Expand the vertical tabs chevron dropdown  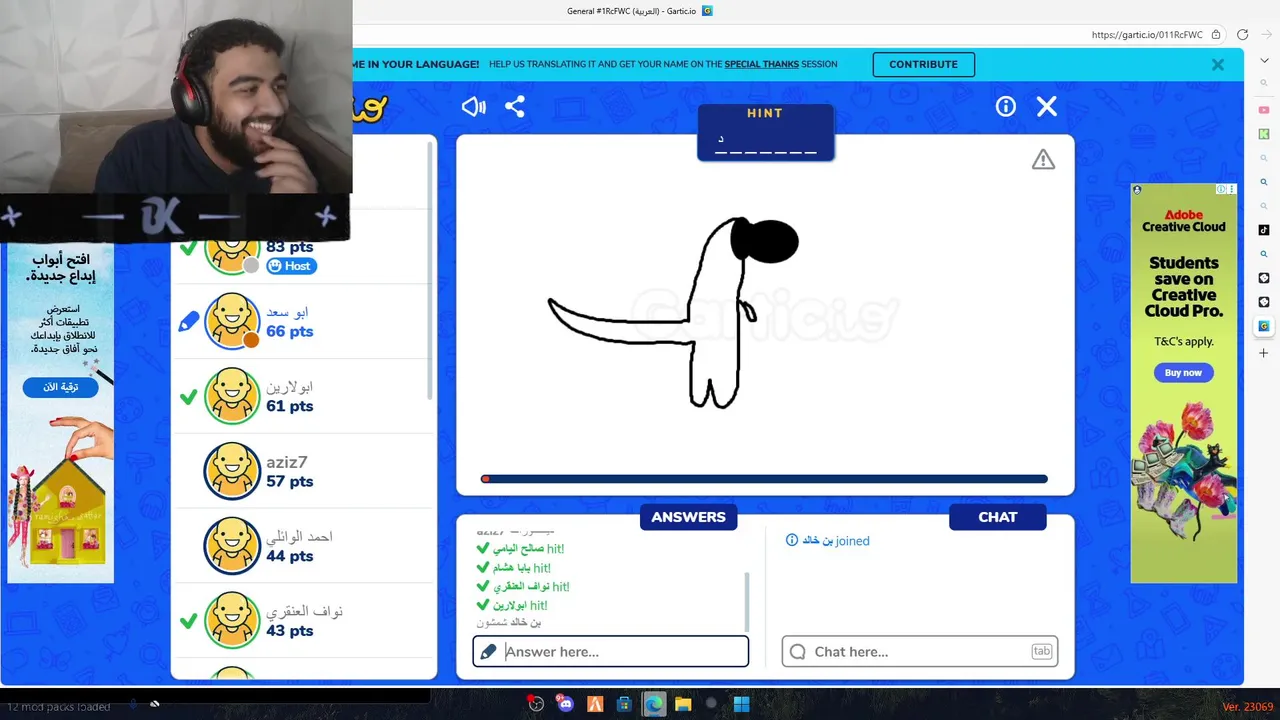pos(1264,61)
